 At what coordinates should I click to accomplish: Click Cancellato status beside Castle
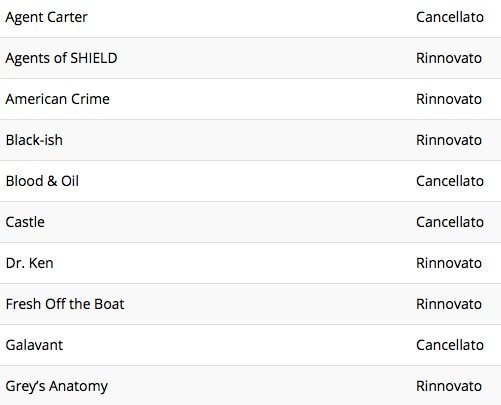tap(450, 222)
